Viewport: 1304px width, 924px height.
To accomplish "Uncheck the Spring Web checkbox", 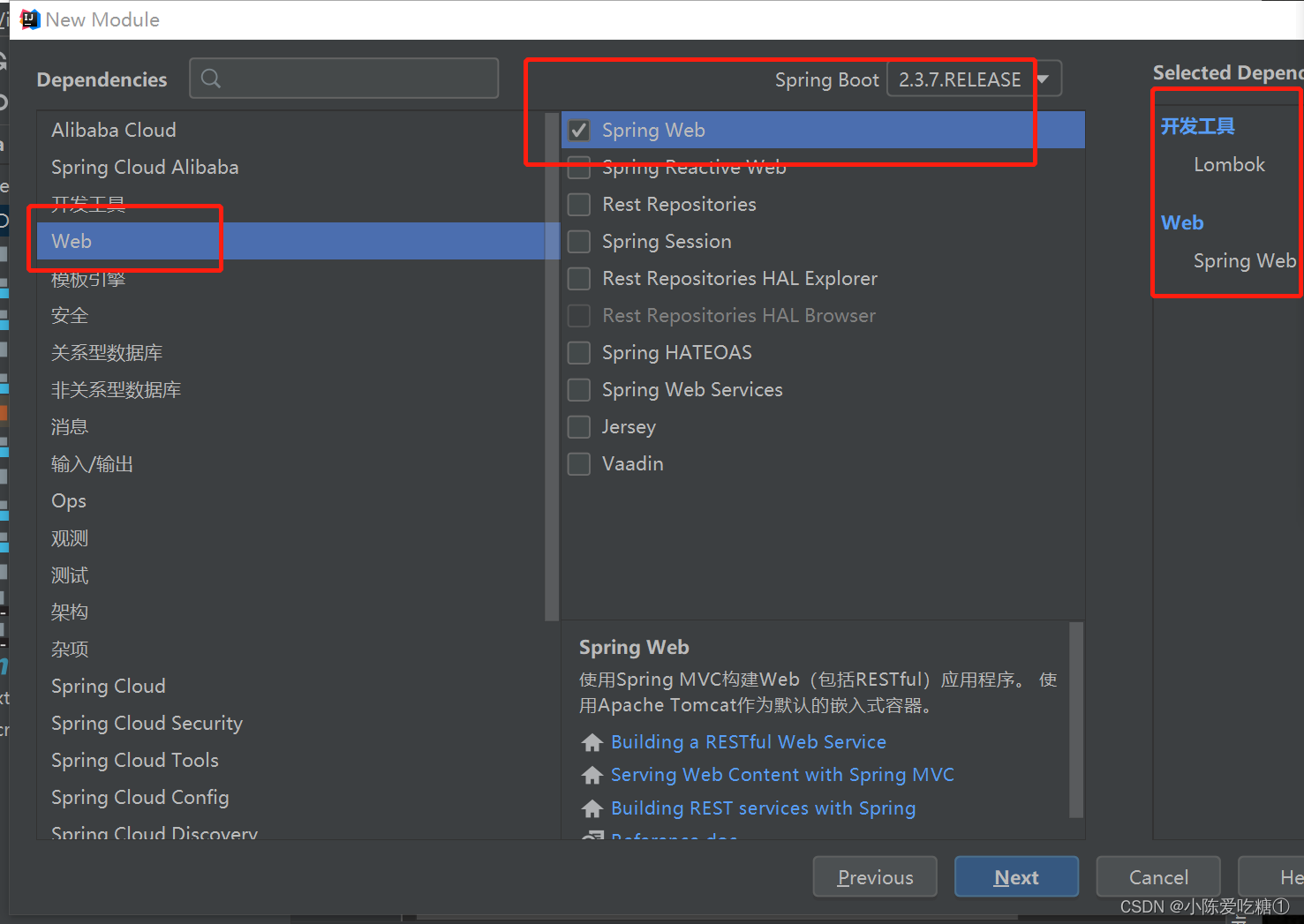I will point(579,131).
